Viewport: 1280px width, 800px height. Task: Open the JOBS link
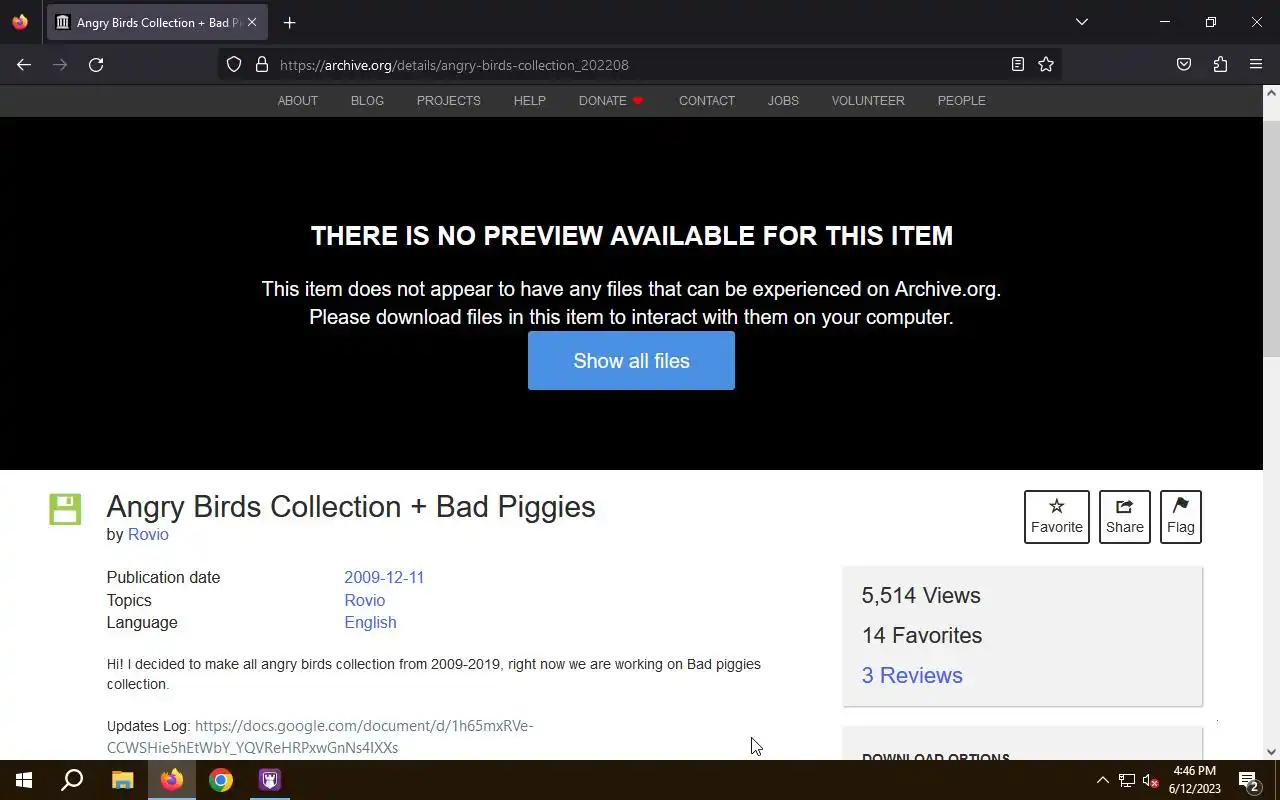[x=783, y=101]
